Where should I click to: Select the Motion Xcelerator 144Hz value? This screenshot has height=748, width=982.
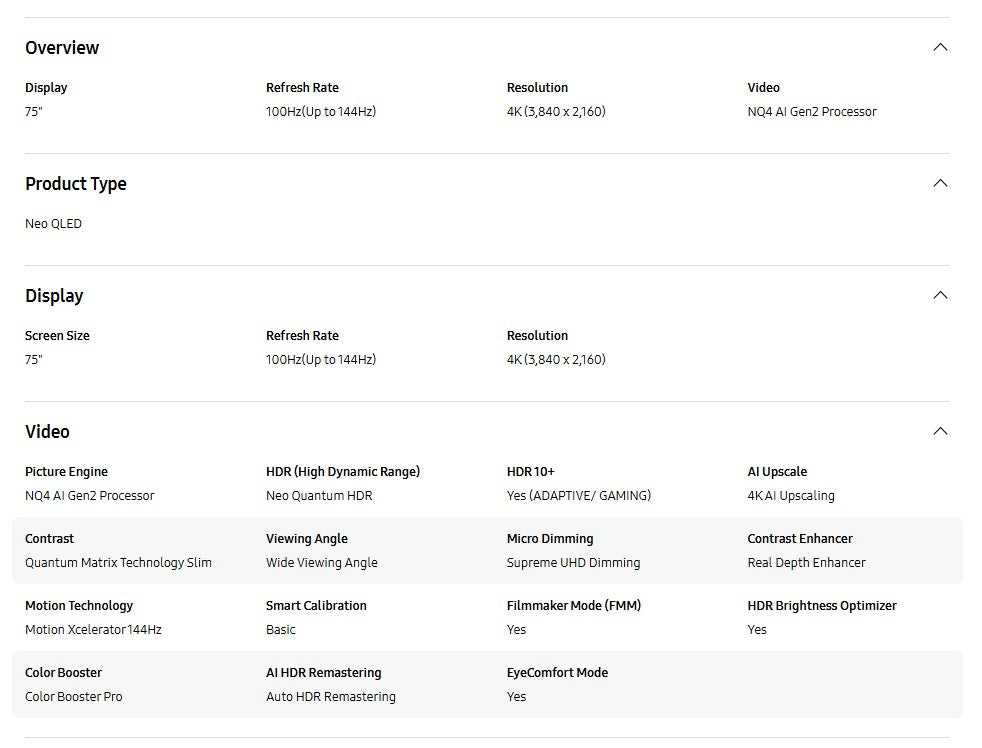(93, 630)
